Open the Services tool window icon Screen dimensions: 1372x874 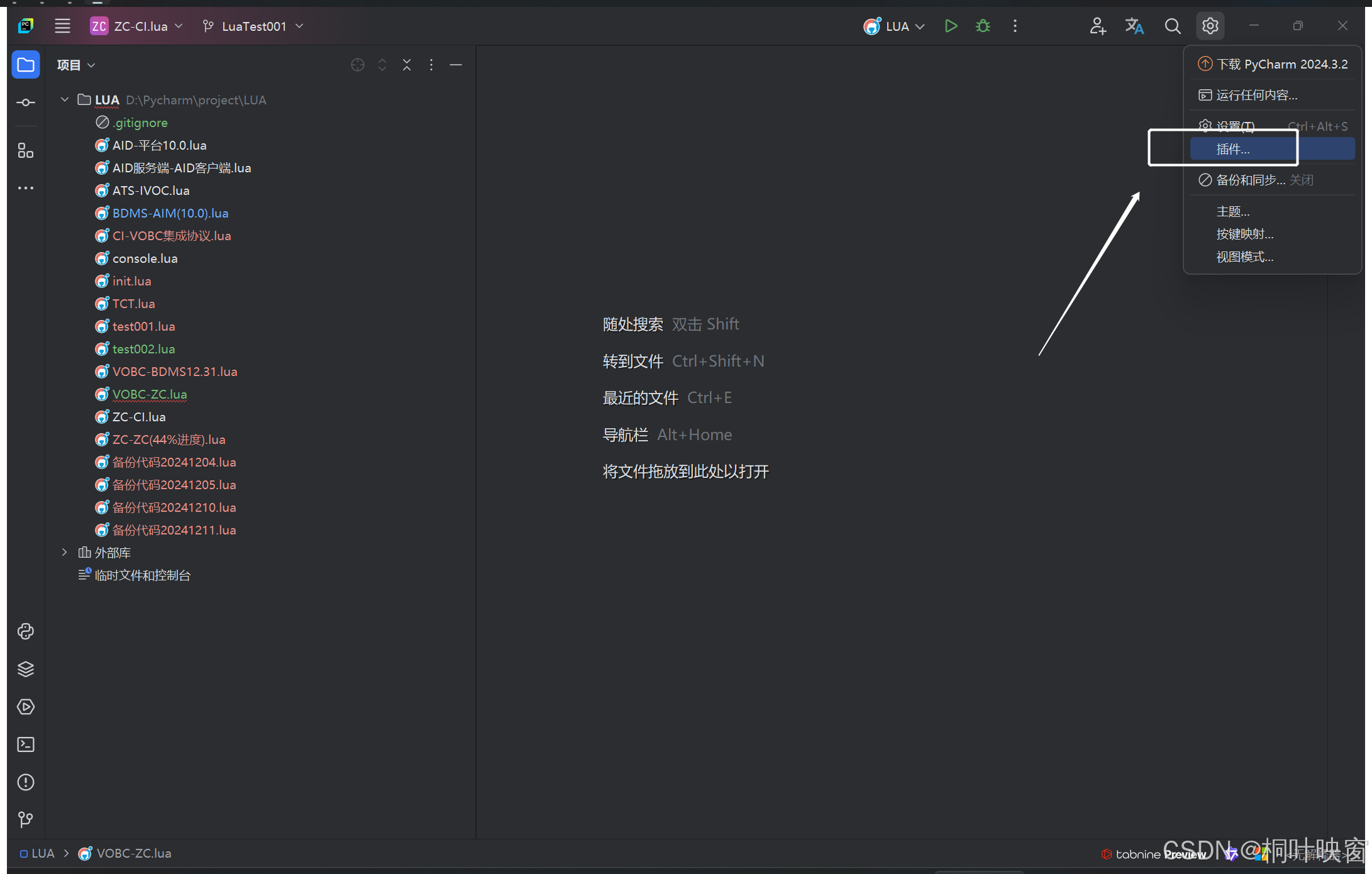point(26,707)
